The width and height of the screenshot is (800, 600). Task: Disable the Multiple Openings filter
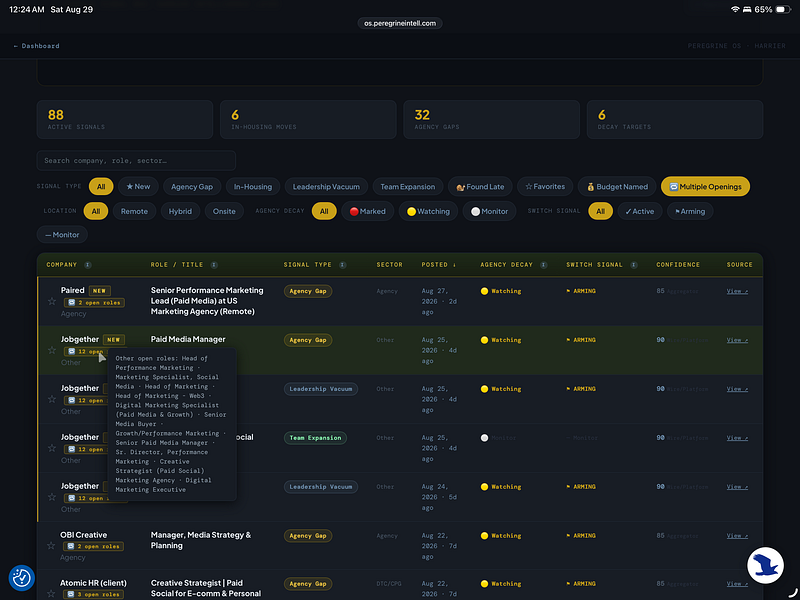(x=705, y=187)
